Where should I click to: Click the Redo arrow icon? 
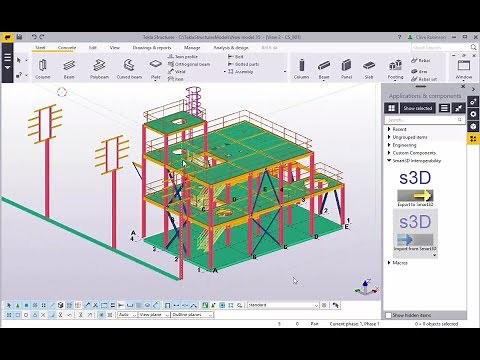click(x=42, y=37)
